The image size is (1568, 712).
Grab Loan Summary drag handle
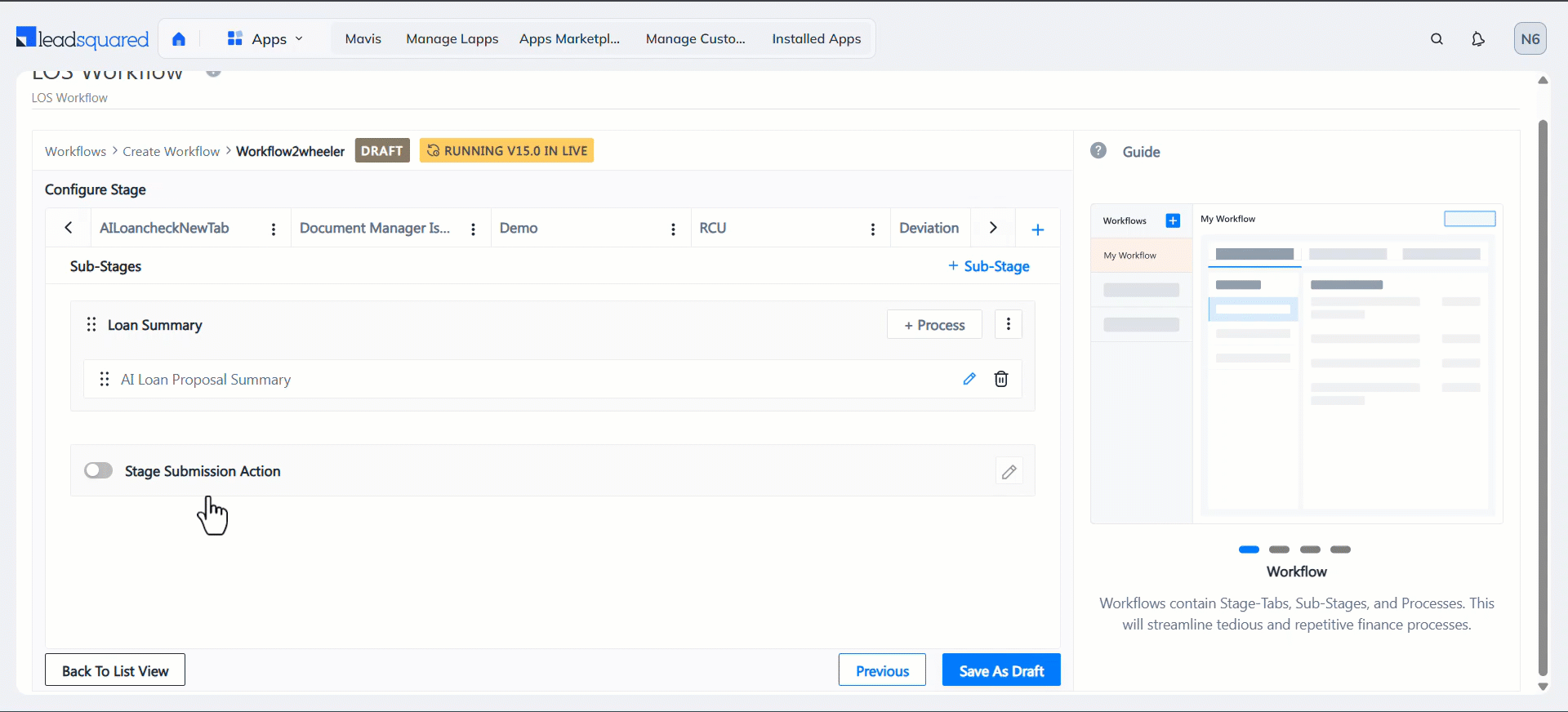pos(91,325)
